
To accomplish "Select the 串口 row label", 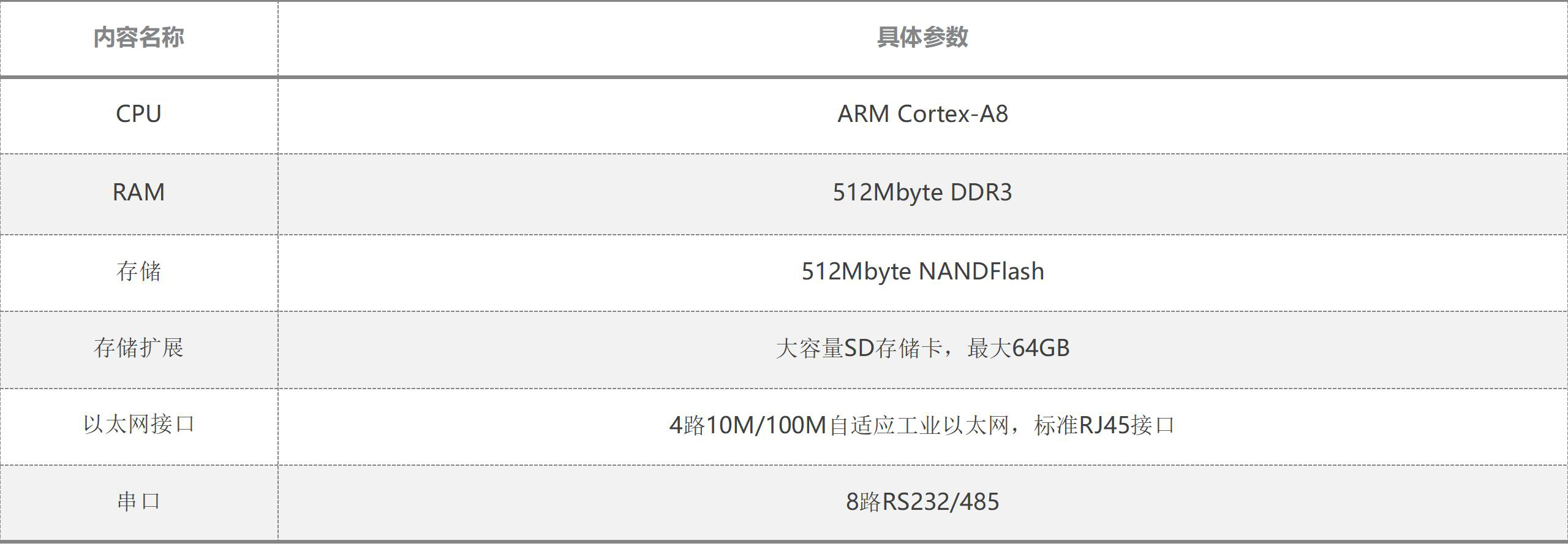I will click(x=138, y=501).
